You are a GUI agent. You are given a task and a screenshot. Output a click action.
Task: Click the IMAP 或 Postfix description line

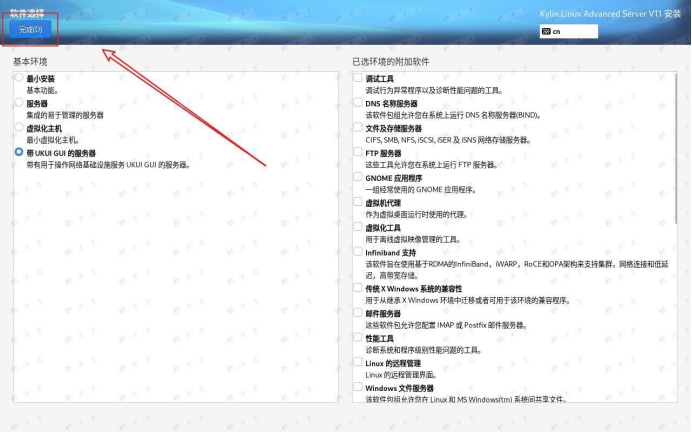click(x=446, y=325)
